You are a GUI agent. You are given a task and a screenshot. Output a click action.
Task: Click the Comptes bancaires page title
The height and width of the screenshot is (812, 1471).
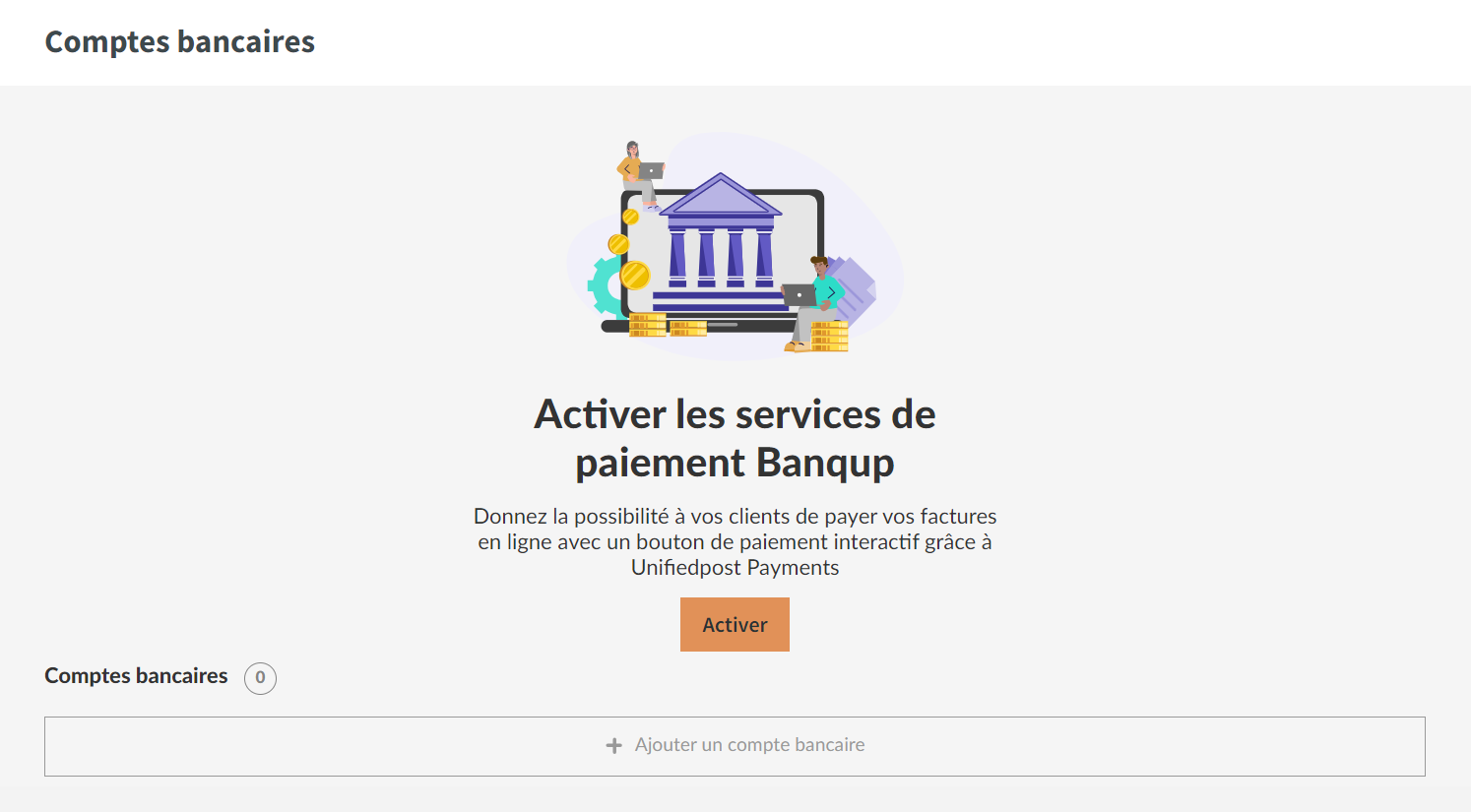(180, 41)
